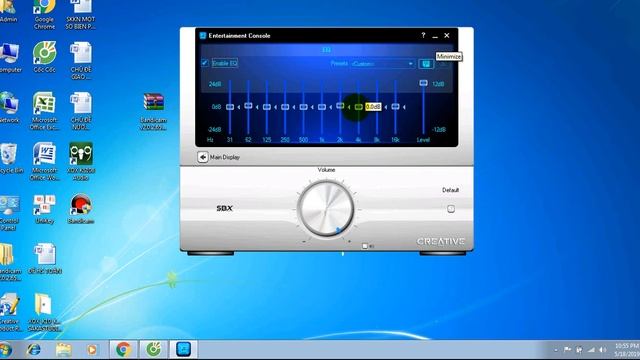Open Windows Media Player from the taskbar
This screenshot has height=360, width=640.
click(92, 350)
